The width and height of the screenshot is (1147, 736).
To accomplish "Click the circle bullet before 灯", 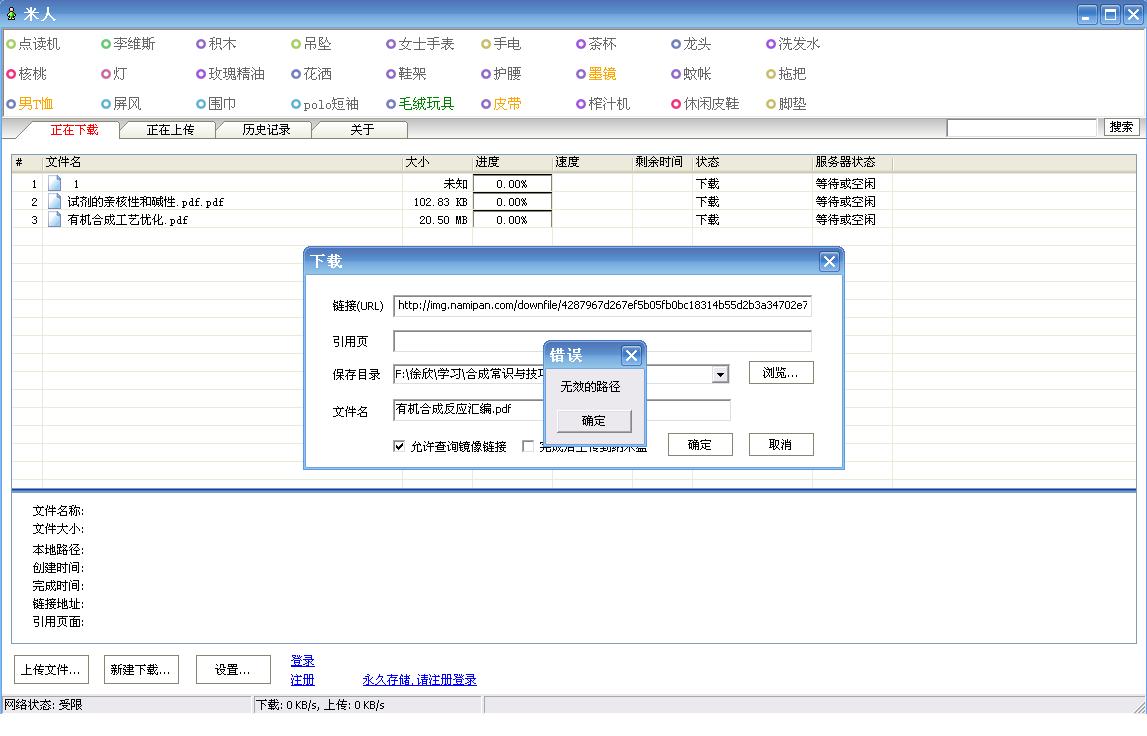I will [x=106, y=74].
